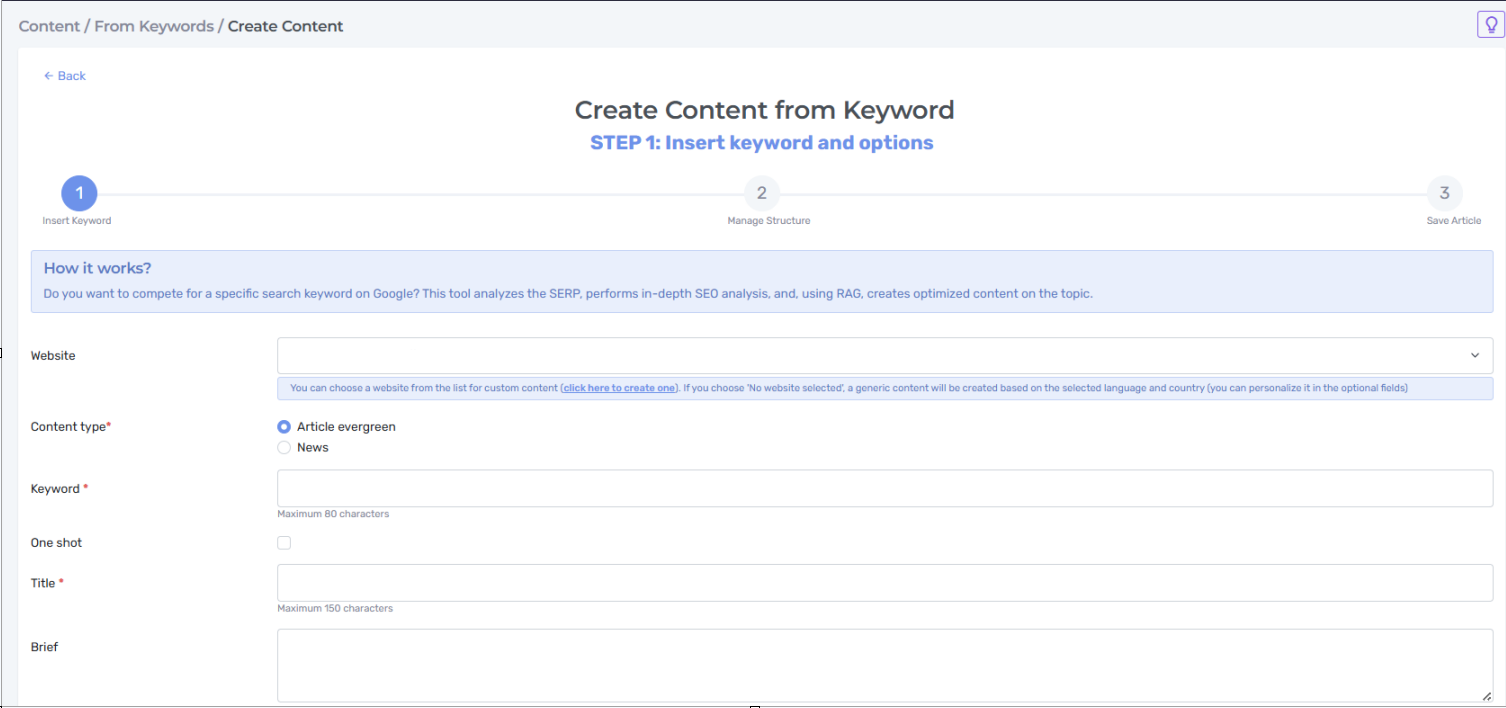Select step 1 Insert Keyword circle
This screenshot has width=1506, height=708.
[79, 194]
